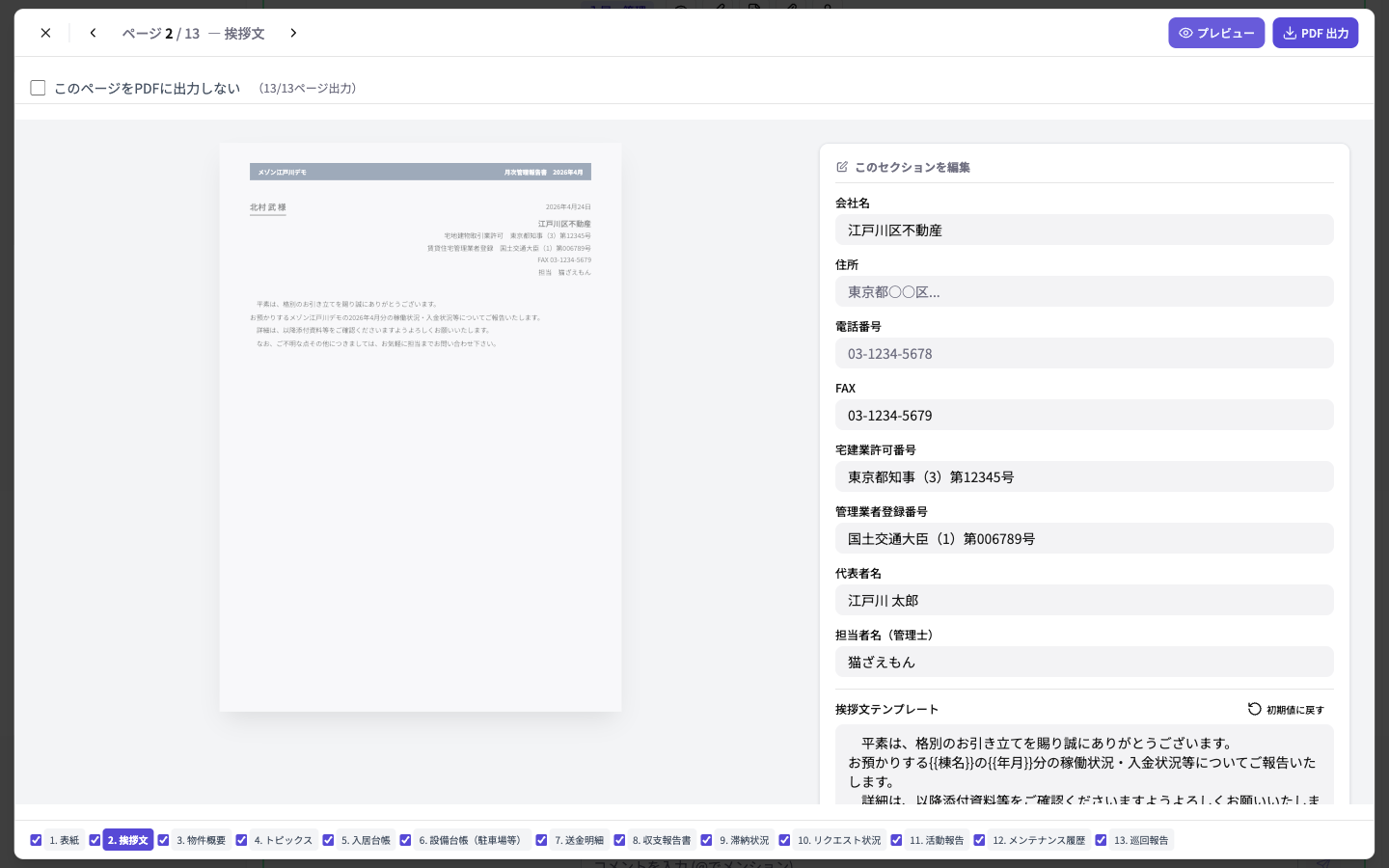Toggle checkbox for 9. 滞納状況
1389x868 pixels.
706,840
